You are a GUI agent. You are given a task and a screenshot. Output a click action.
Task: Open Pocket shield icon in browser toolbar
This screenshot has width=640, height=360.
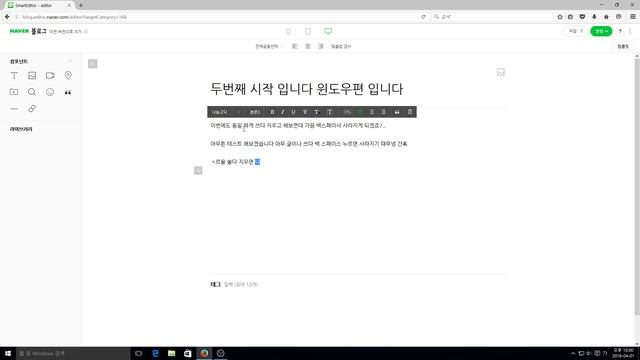(x=582, y=17)
